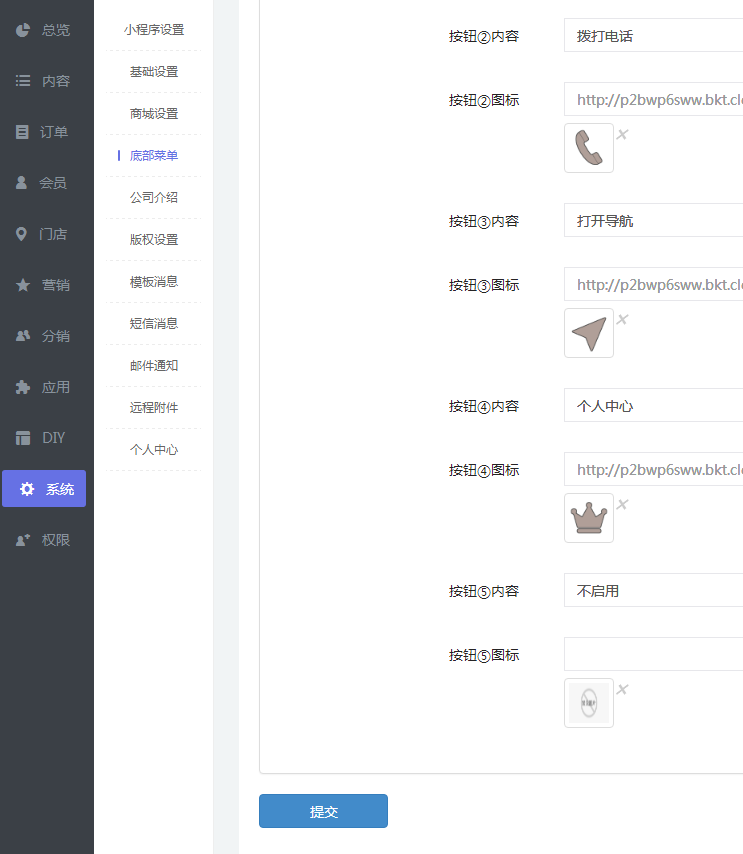Open the 按钮③内容 dropdown showing 打开导航

(653, 221)
